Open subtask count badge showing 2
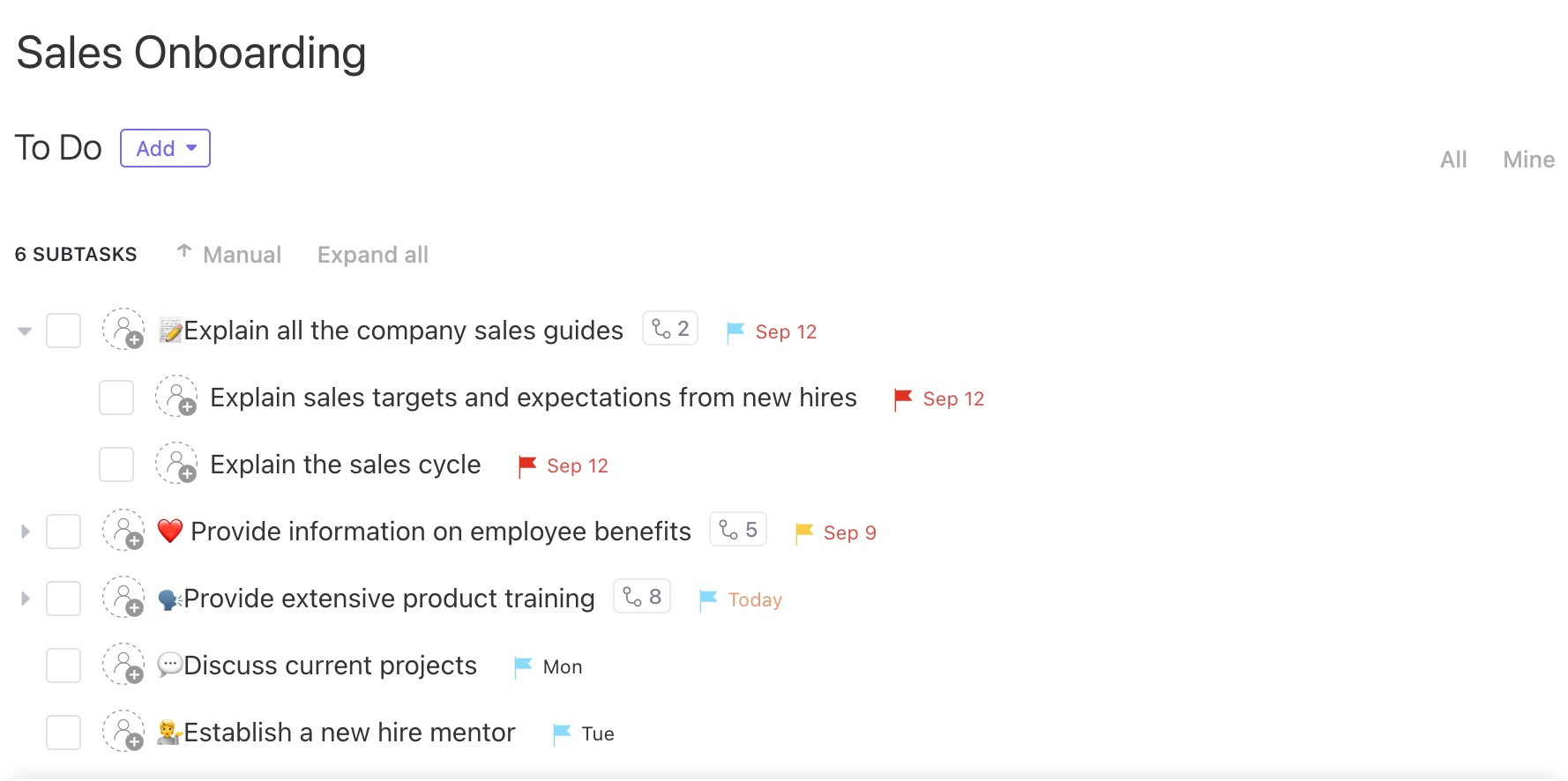This screenshot has width=1568, height=781. point(670,330)
